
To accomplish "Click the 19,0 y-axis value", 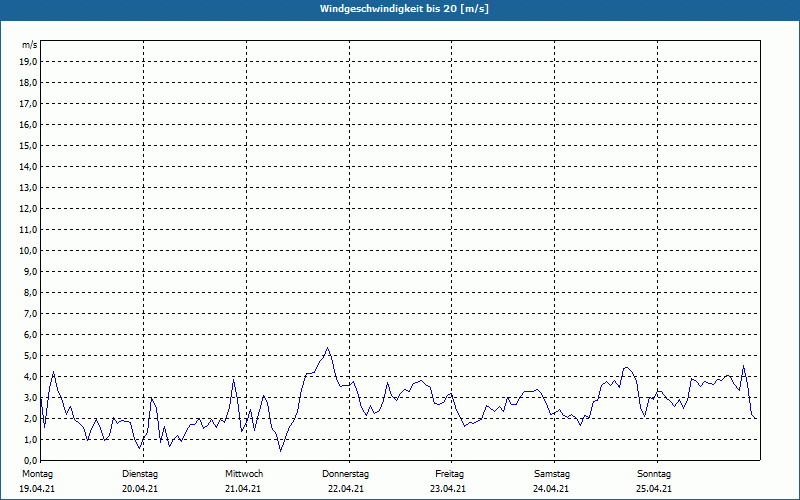I will [x=29, y=62].
